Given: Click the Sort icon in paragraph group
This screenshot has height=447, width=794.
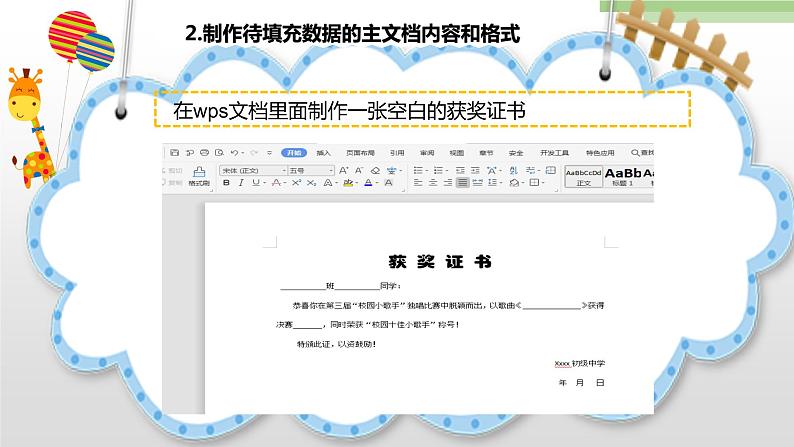Looking at the screenshot, I should 513,171.
